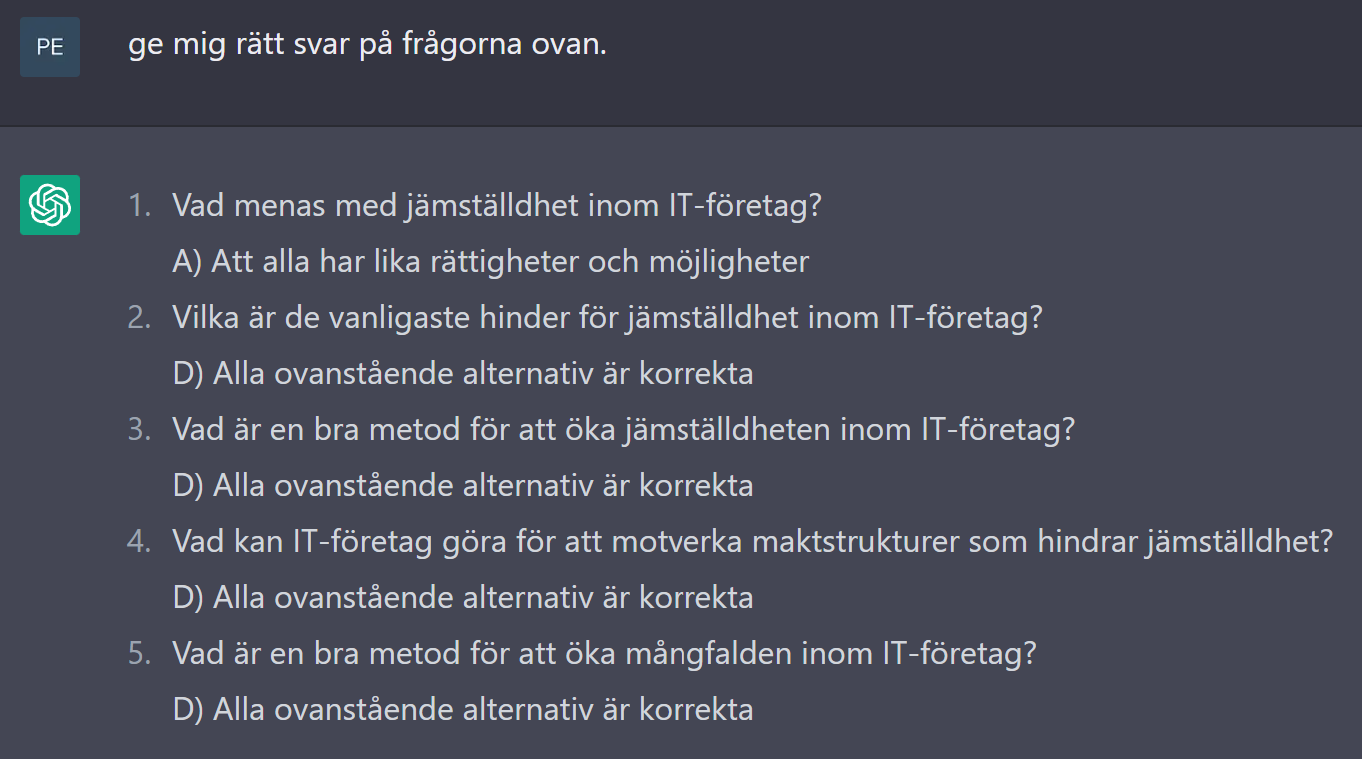This screenshot has width=1362, height=759.
Task: Click list number 4 marker
Action: point(139,542)
